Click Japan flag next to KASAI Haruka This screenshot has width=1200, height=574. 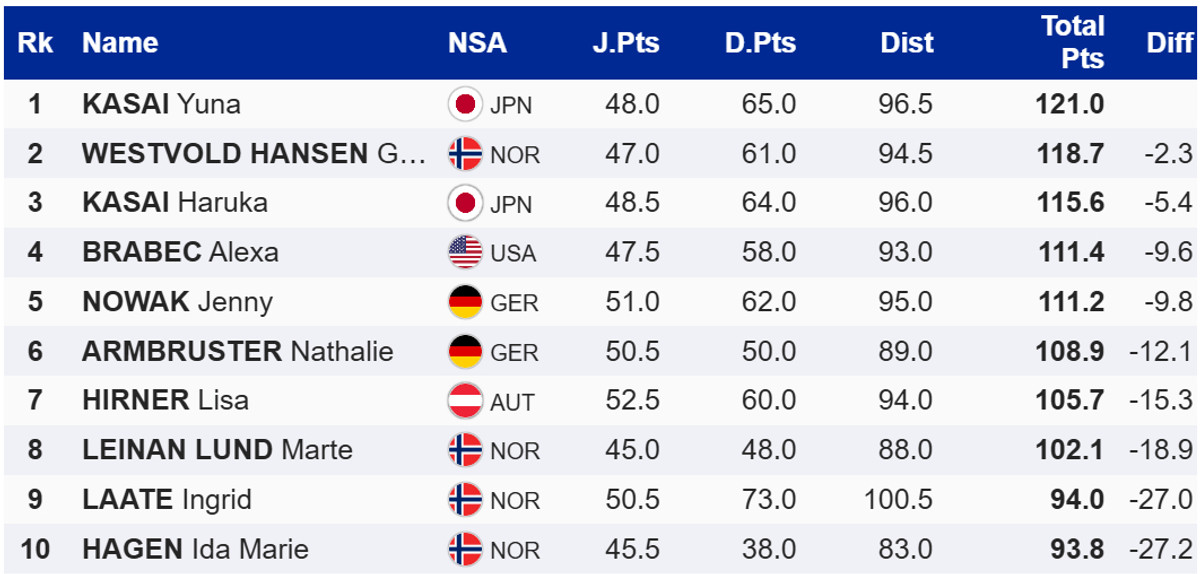tap(465, 203)
